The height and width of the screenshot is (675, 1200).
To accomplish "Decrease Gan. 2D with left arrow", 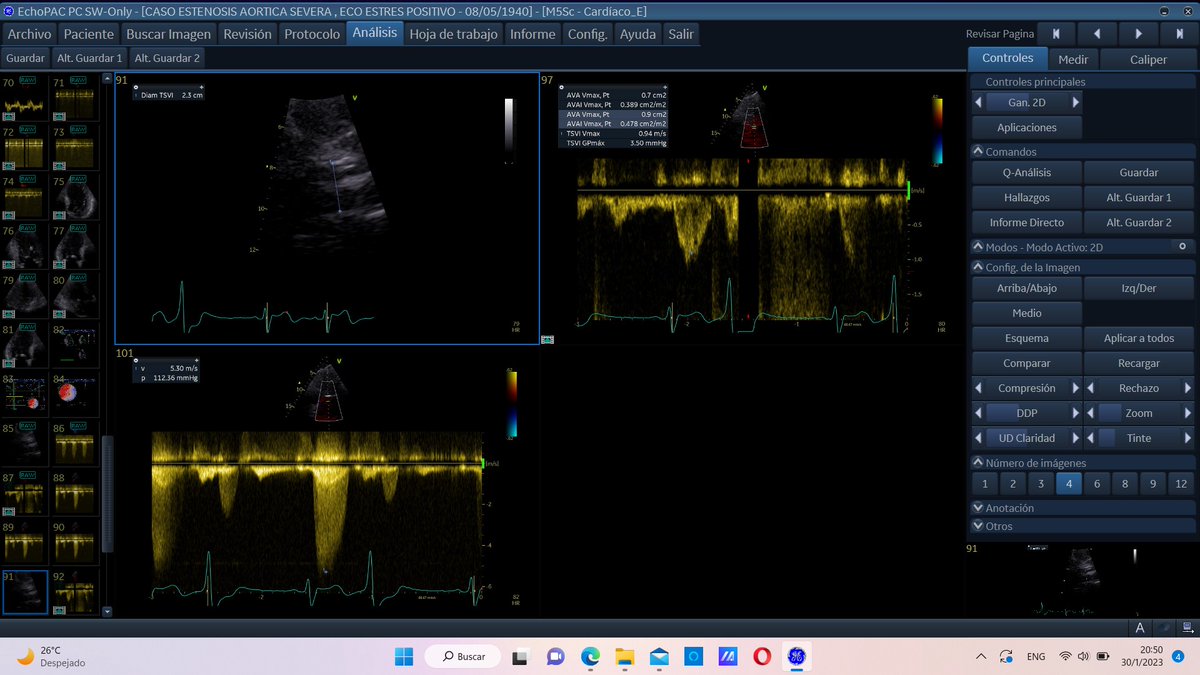I will [978, 102].
